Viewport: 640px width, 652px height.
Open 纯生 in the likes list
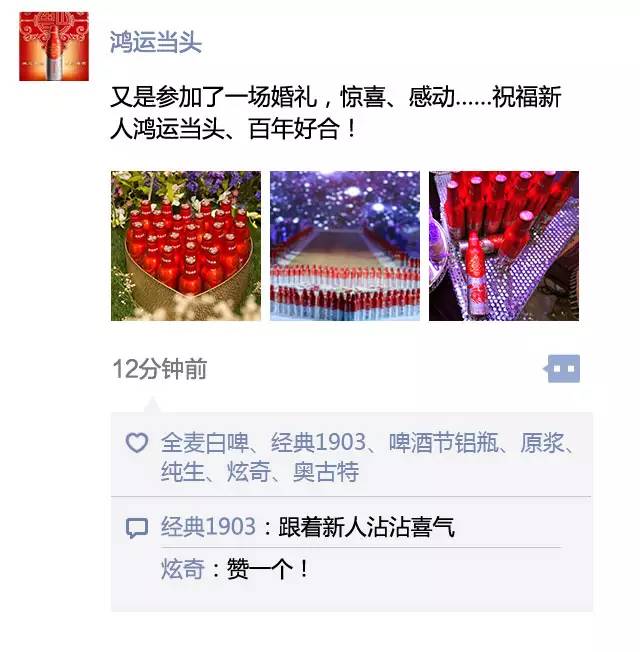[183, 472]
